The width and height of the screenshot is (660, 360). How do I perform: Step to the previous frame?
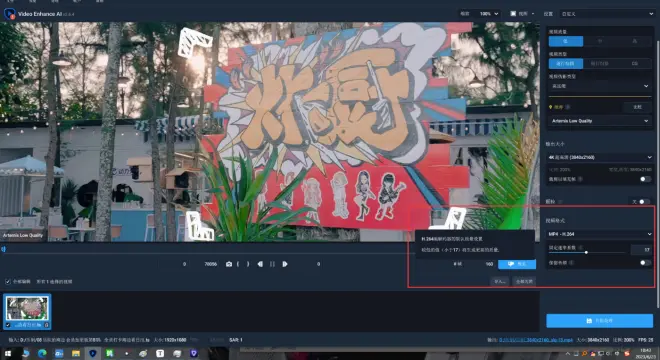point(260,264)
